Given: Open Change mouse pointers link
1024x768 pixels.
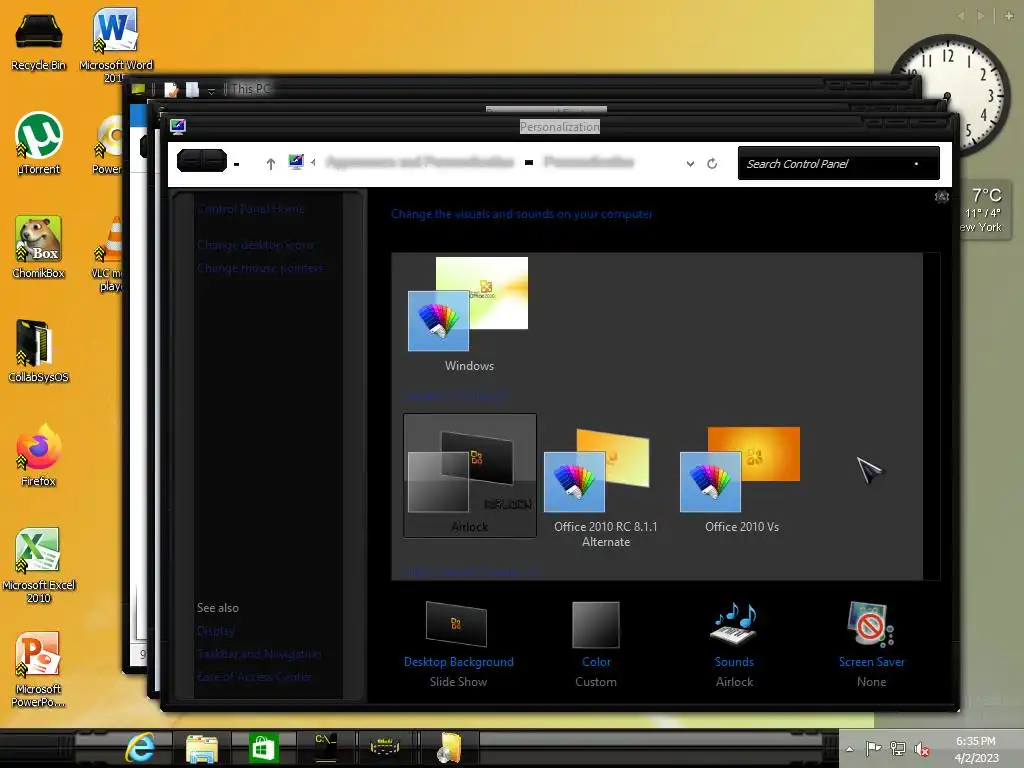Looking at the screenshot, I should (x=259, y=268).
